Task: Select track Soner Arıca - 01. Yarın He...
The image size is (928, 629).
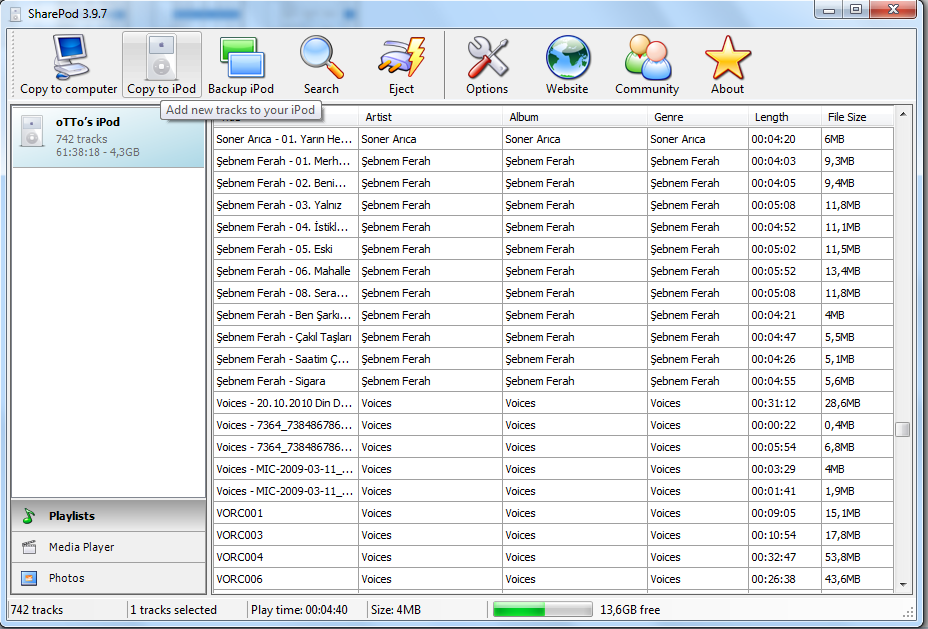Action: point(553,139)
